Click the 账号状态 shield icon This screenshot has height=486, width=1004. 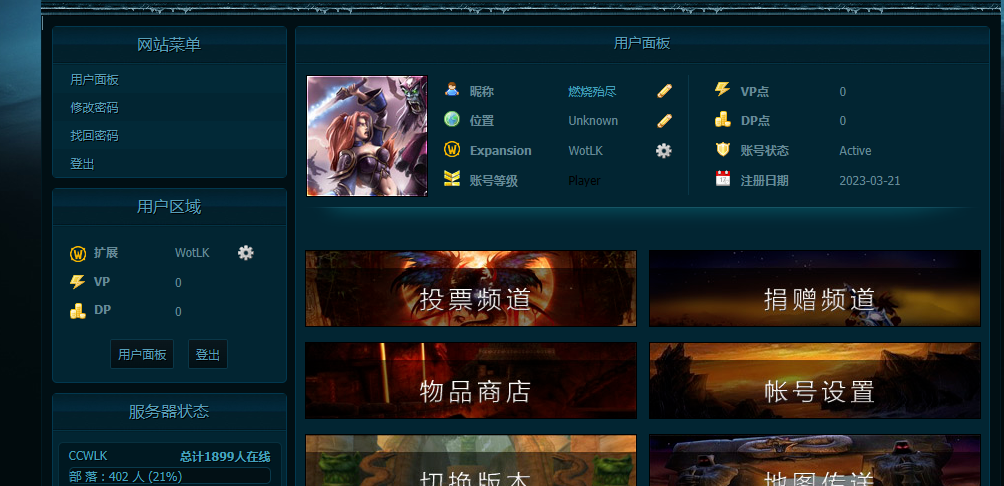pos(722,150)
